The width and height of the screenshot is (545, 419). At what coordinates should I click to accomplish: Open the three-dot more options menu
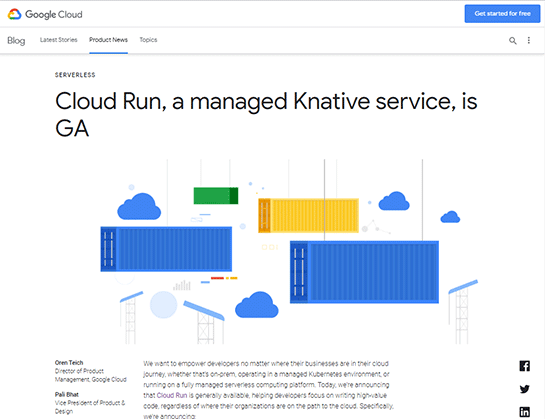tap(529, 40)
